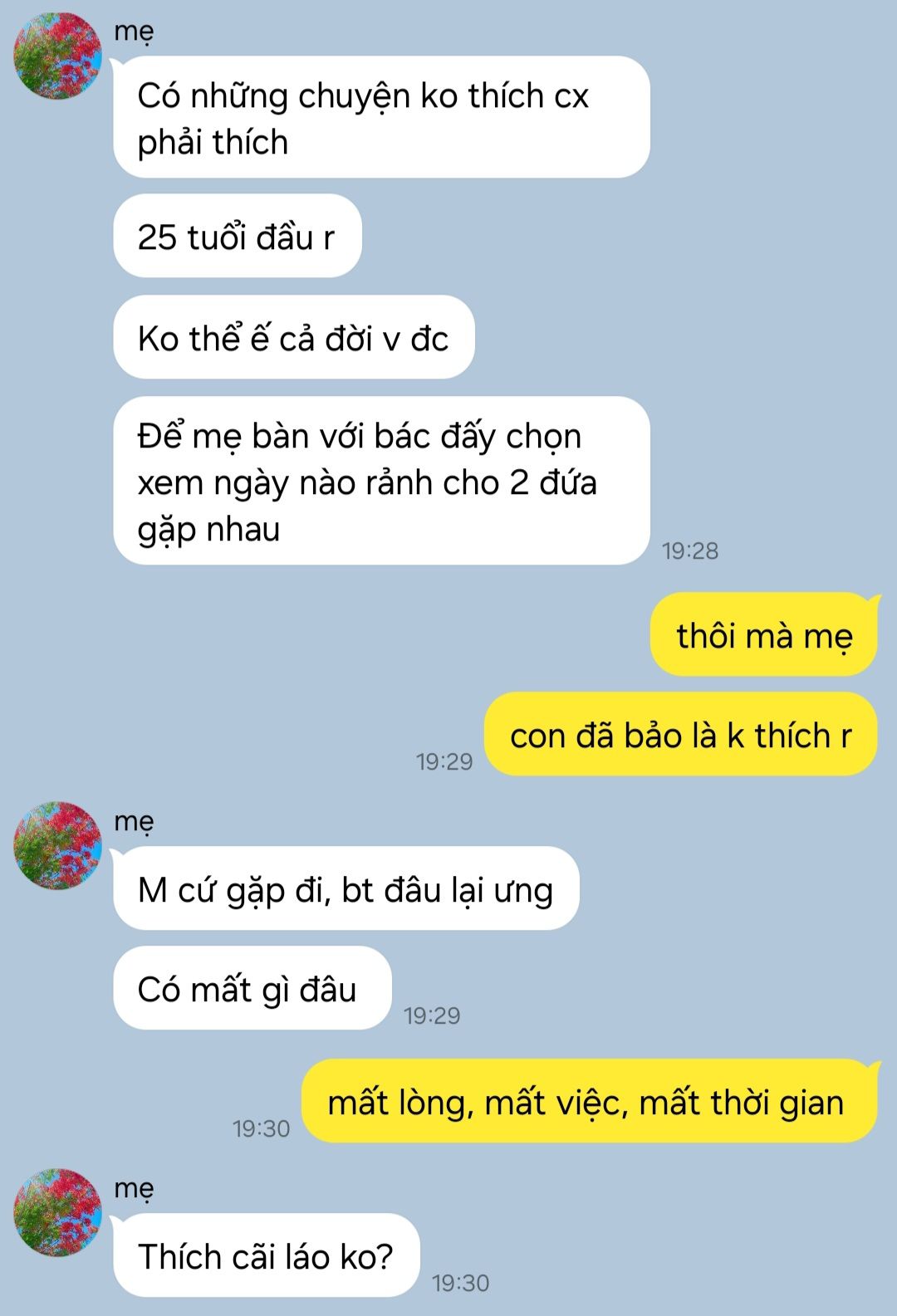Select the message starting "Để mẹ bàn với bác đấy"
Screen dimensions: 897x1316
point(381,481)
